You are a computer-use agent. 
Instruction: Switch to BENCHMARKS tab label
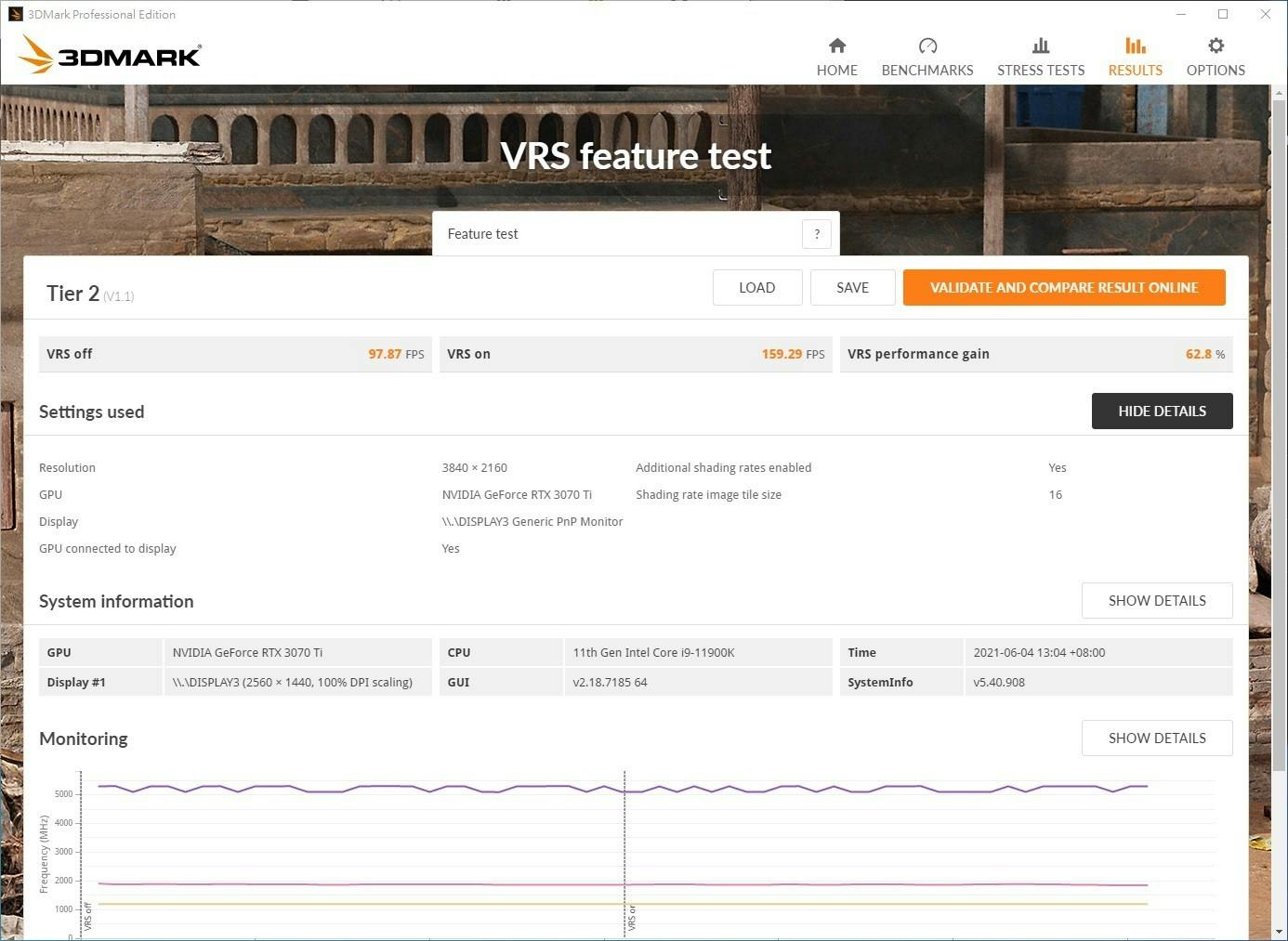click(927, 71)
